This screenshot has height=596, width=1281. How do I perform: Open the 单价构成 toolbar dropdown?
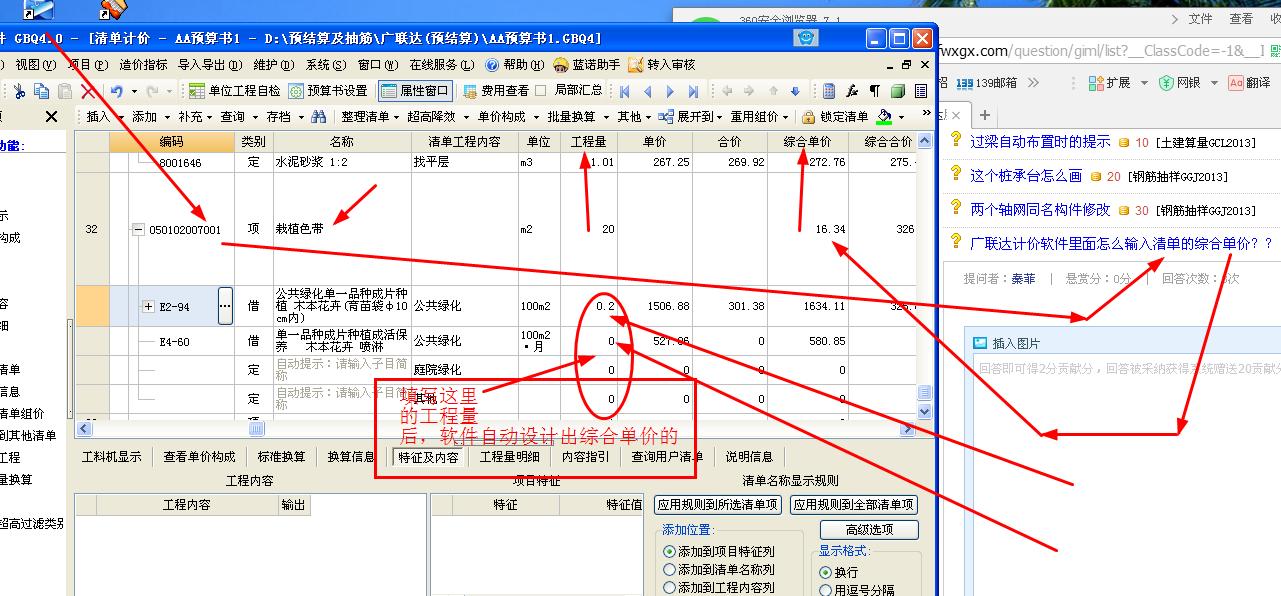pyautogui.click(x=507, y=117)
